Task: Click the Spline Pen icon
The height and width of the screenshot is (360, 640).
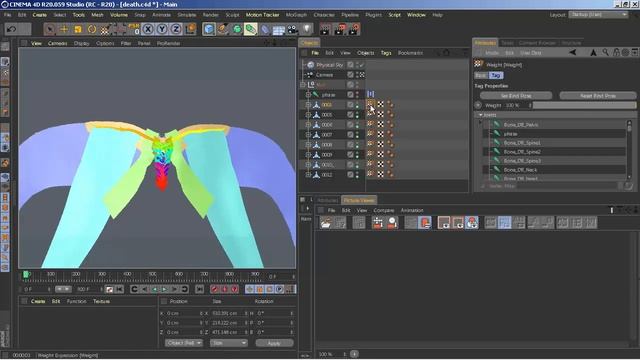Action: (x=223, y=29)
